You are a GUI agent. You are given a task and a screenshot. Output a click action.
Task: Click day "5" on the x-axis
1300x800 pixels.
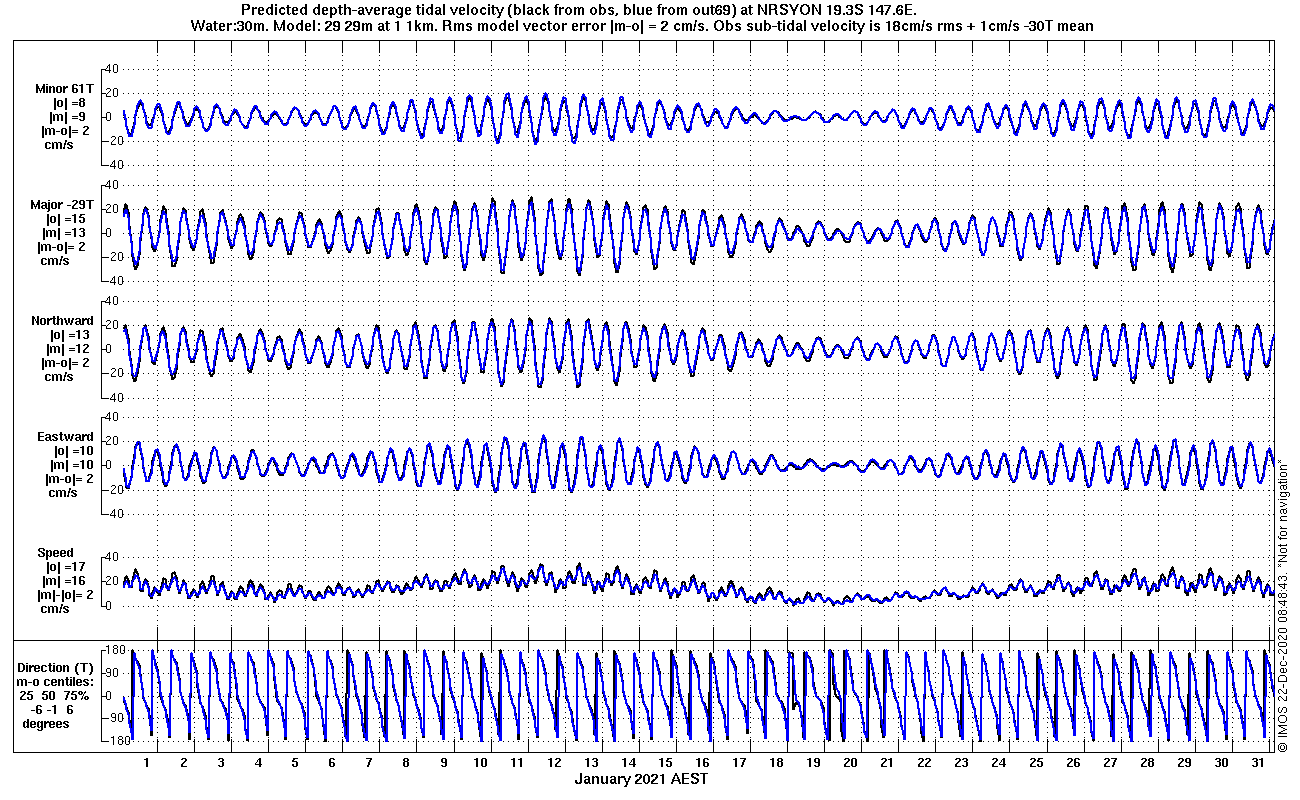click(295, 763)
